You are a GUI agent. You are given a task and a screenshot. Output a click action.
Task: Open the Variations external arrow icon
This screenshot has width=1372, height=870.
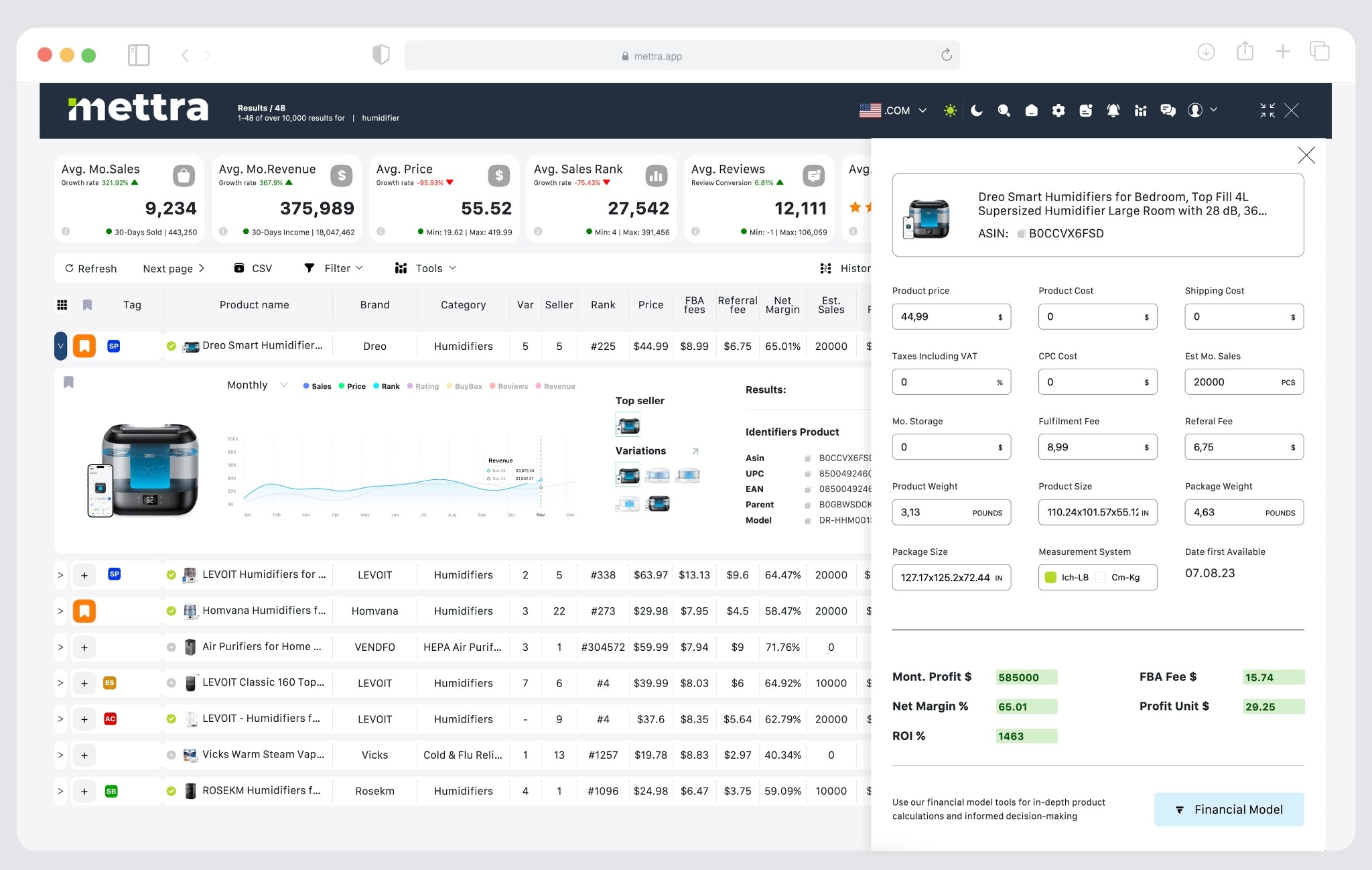pos(695,451)
